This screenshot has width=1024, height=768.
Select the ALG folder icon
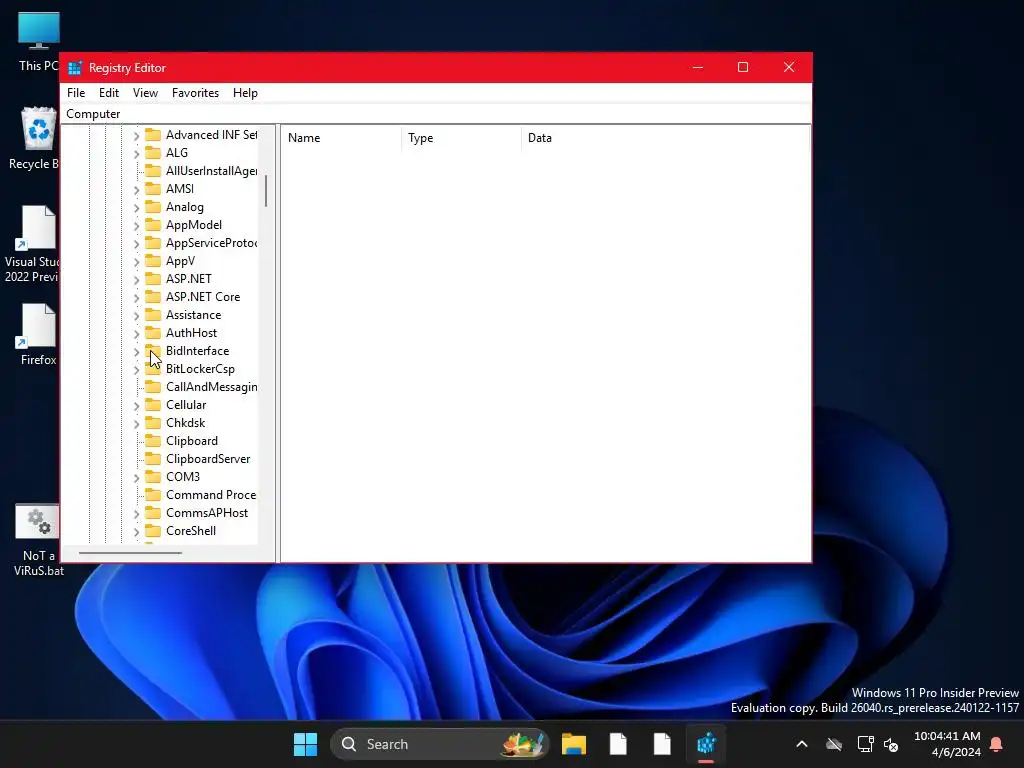coord(153,152)
